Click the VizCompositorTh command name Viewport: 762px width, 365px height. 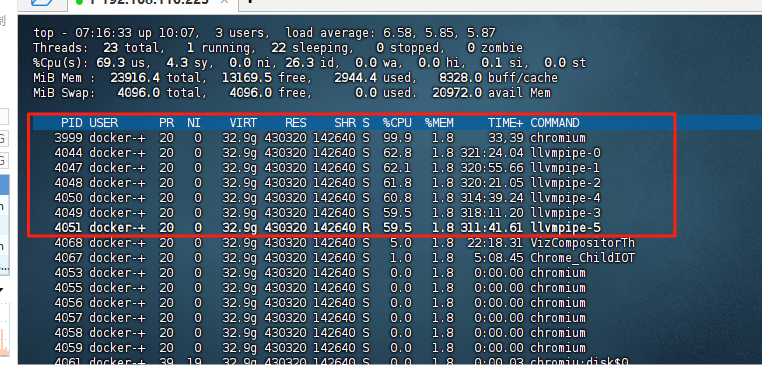582,243
